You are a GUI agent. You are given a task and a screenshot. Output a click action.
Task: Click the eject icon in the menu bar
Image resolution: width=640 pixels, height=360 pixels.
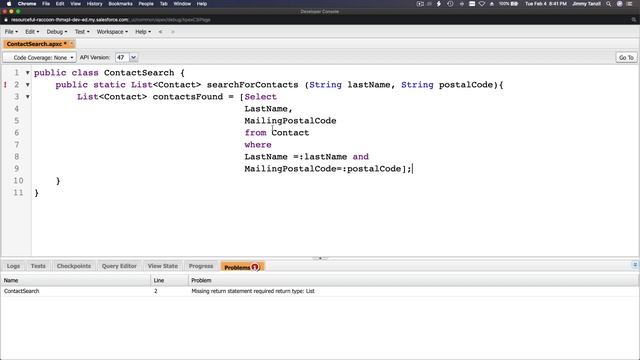[x=492, y=4]
